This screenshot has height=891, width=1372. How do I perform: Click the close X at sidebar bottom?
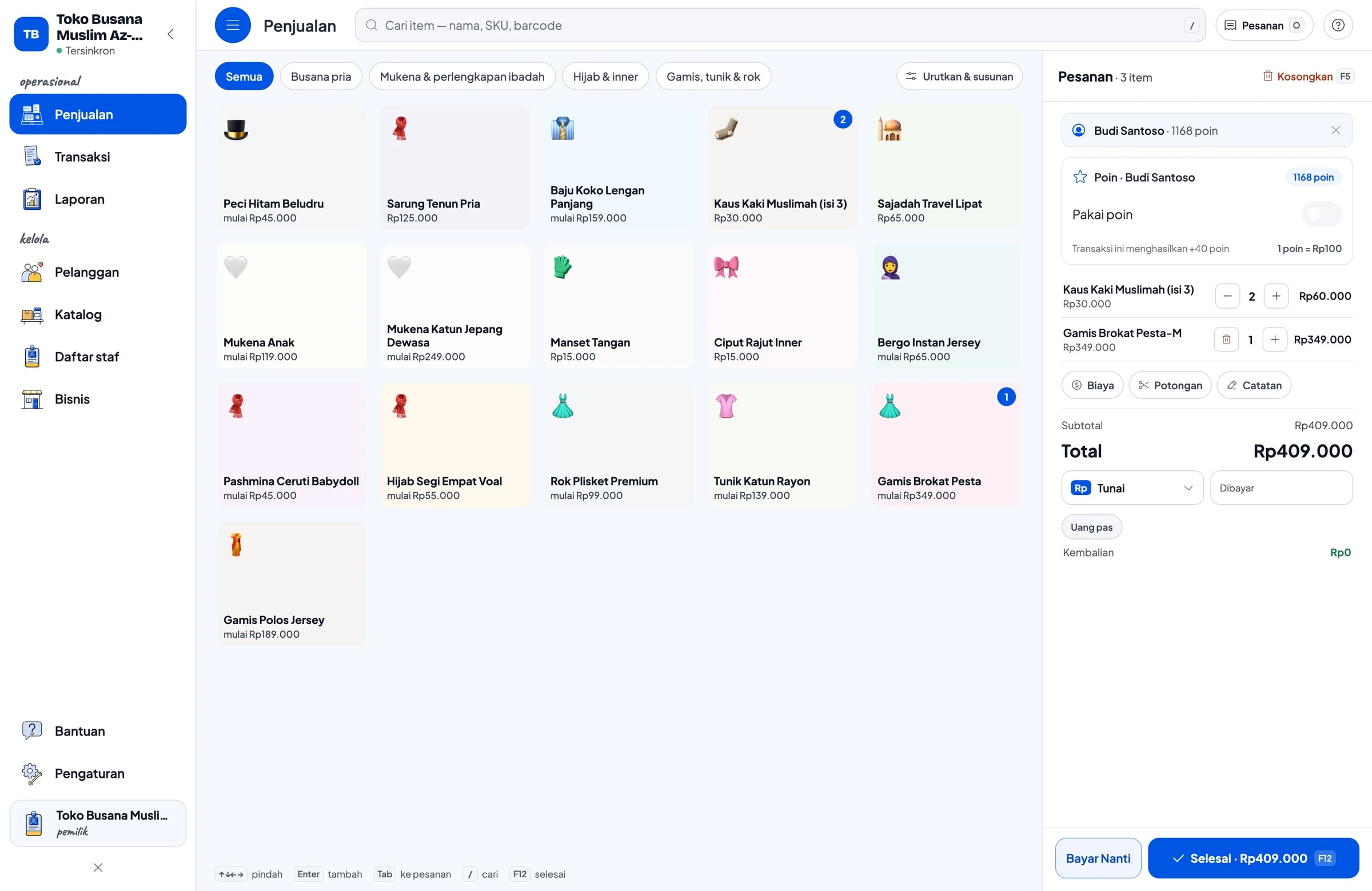tap(98, 868)
